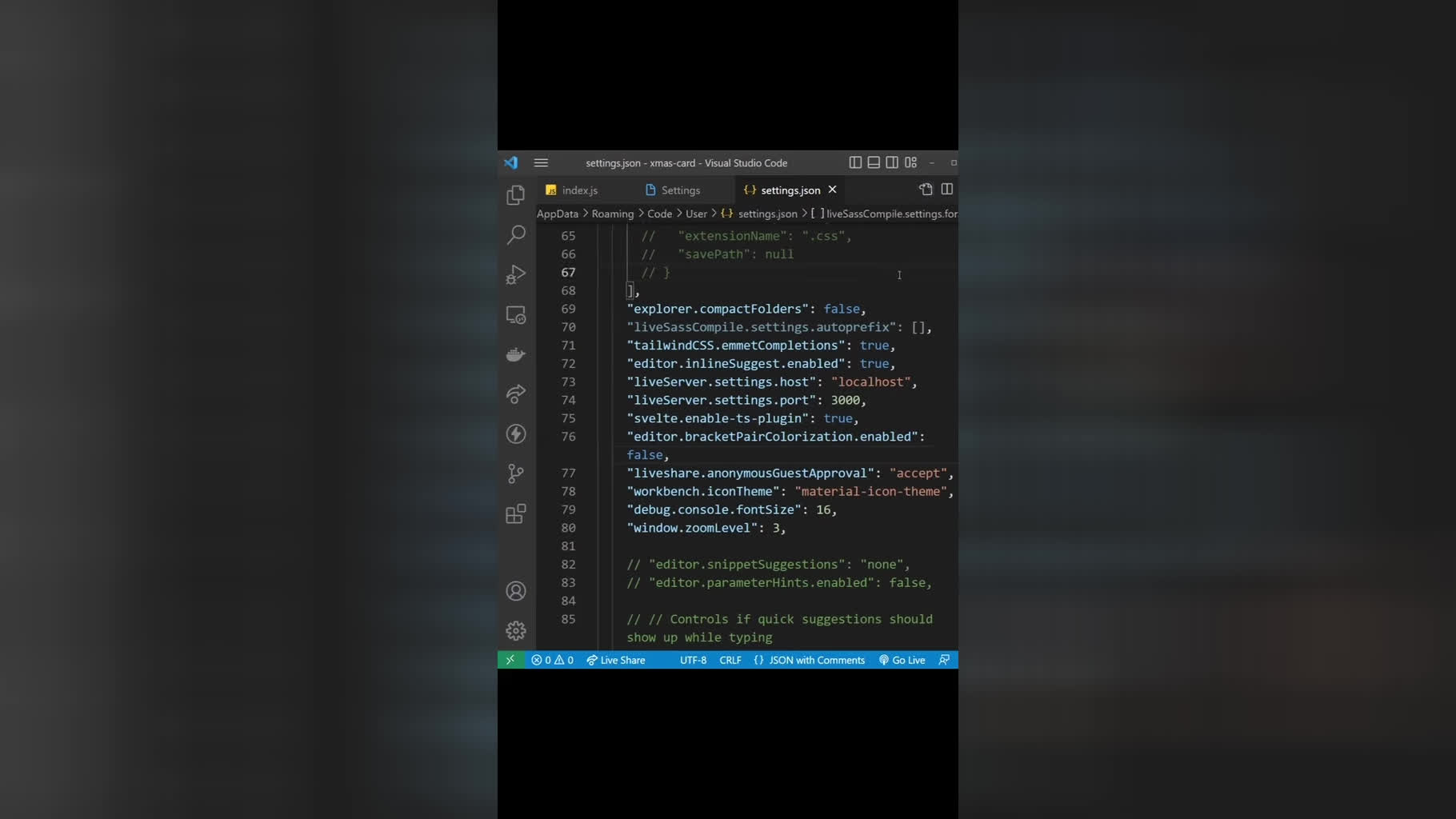Image resolution: width=1456 pixels, height=819 pixels.
Task: Click the liveSassCompile.settings breadcrumb
Action: [884, 214]
